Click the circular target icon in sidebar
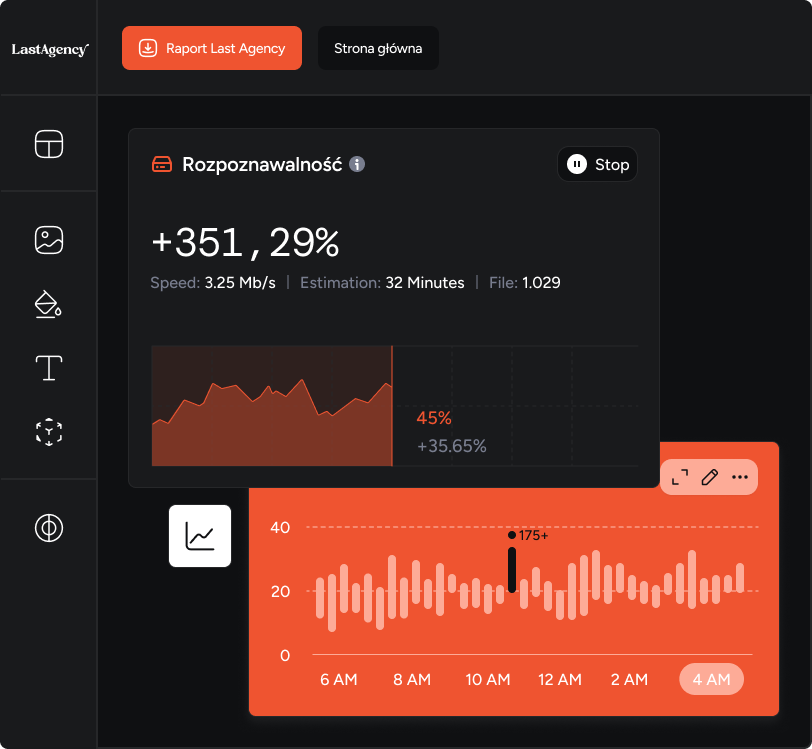Viewport: 812px width, 749px height. [49, 527]
